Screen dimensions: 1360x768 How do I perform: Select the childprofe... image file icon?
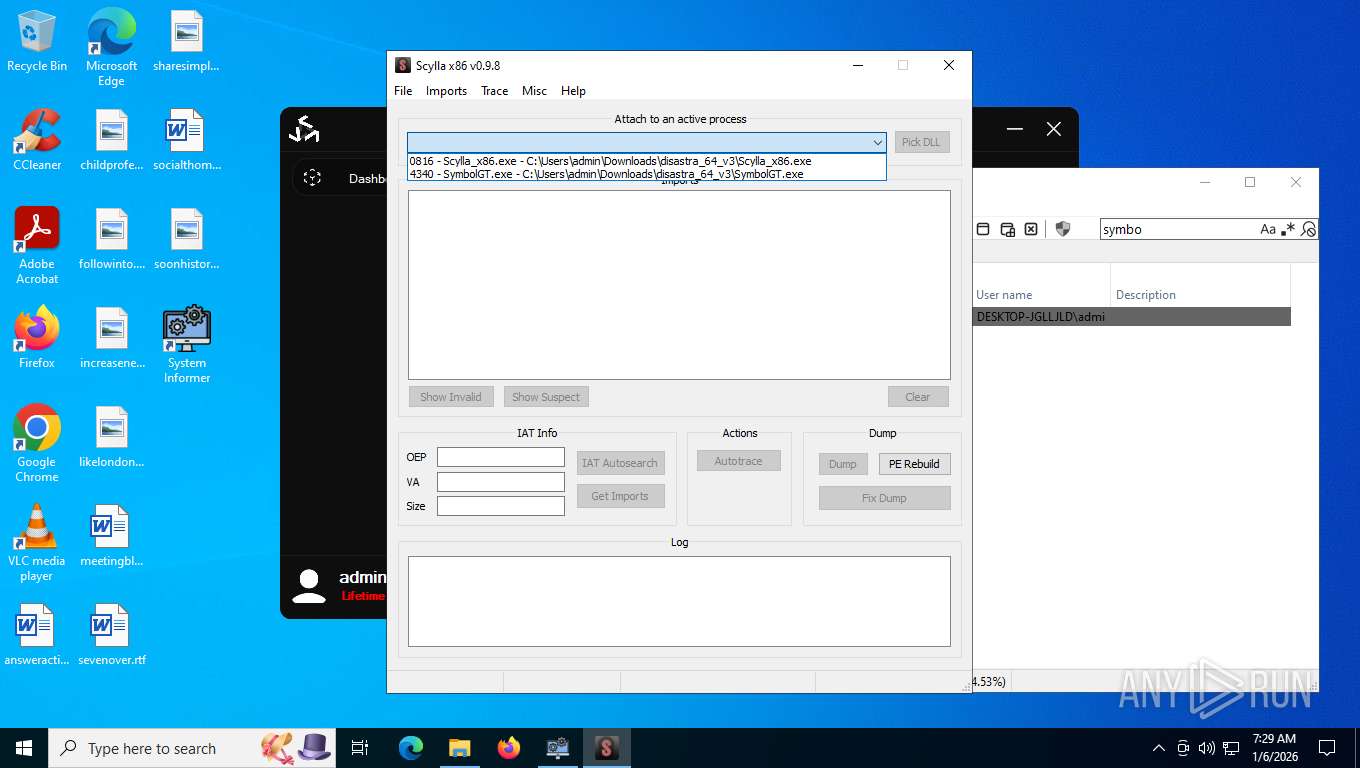(x=111, y=140)
